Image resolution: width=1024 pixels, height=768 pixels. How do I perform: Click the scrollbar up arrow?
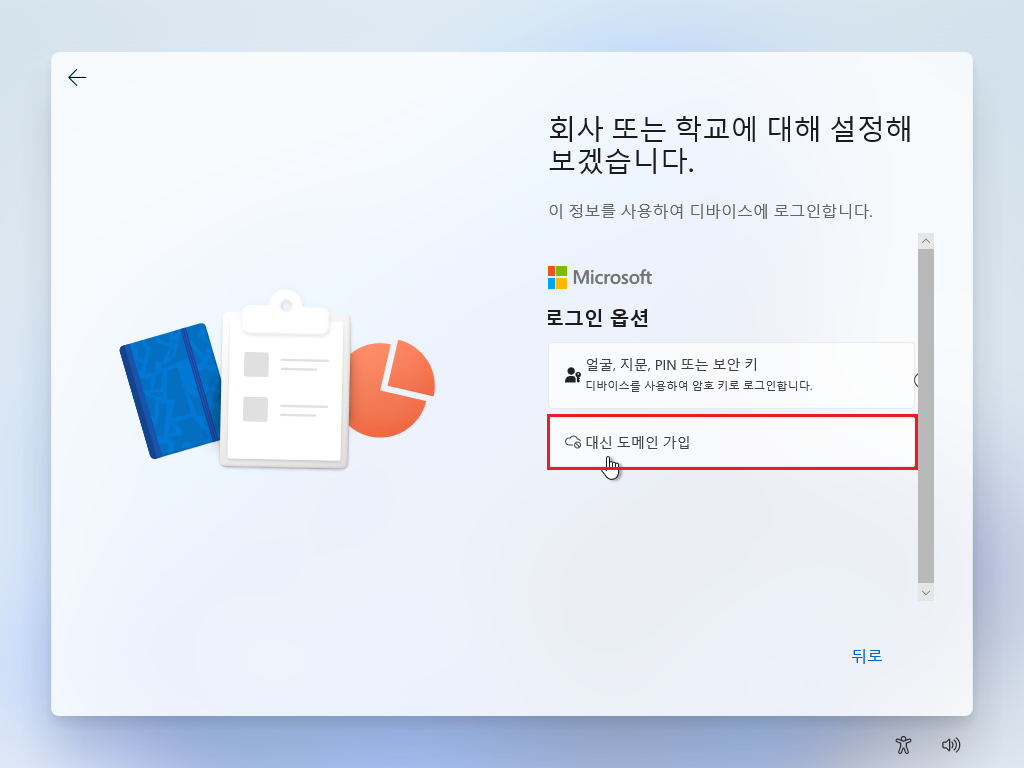(926, 241)
